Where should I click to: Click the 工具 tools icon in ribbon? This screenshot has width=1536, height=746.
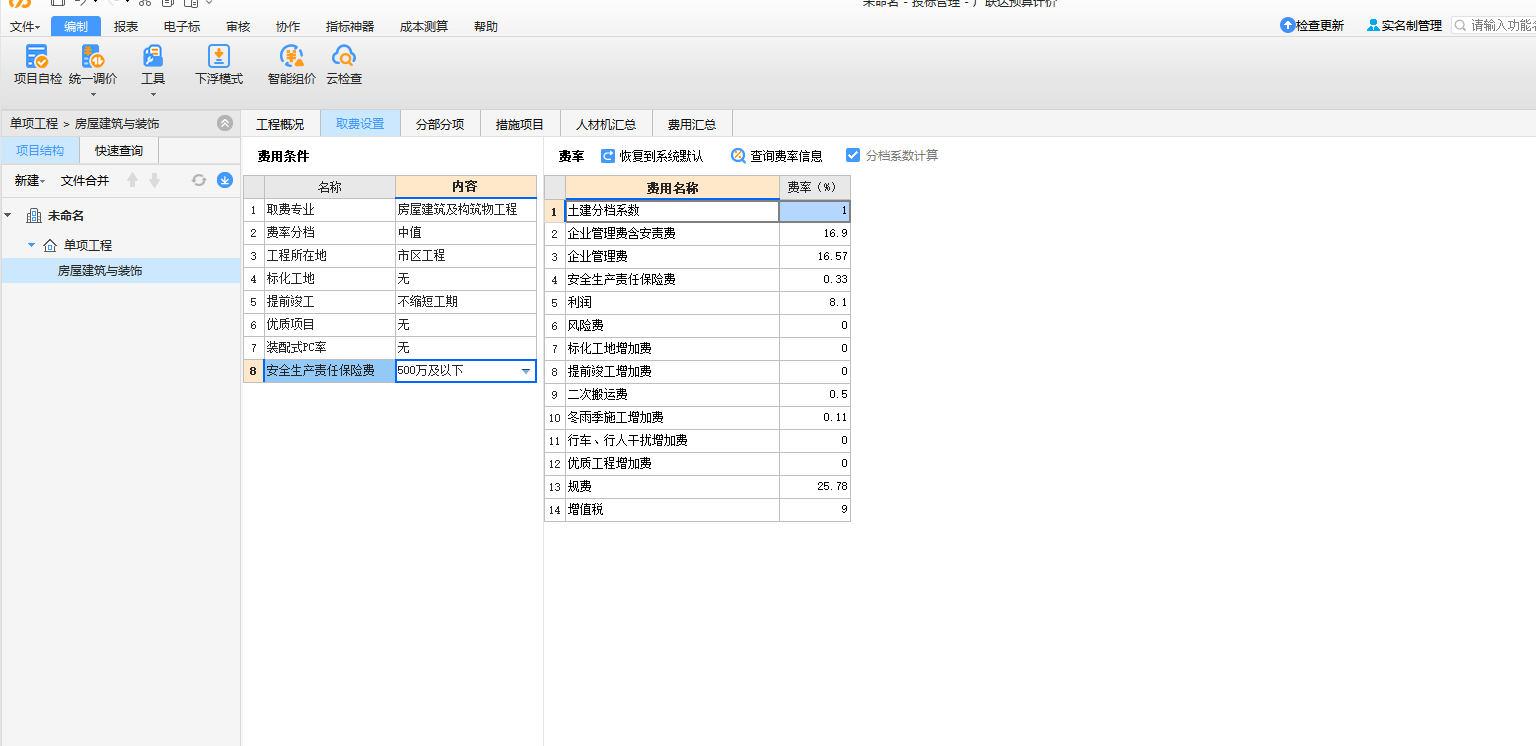coord(153,56)
